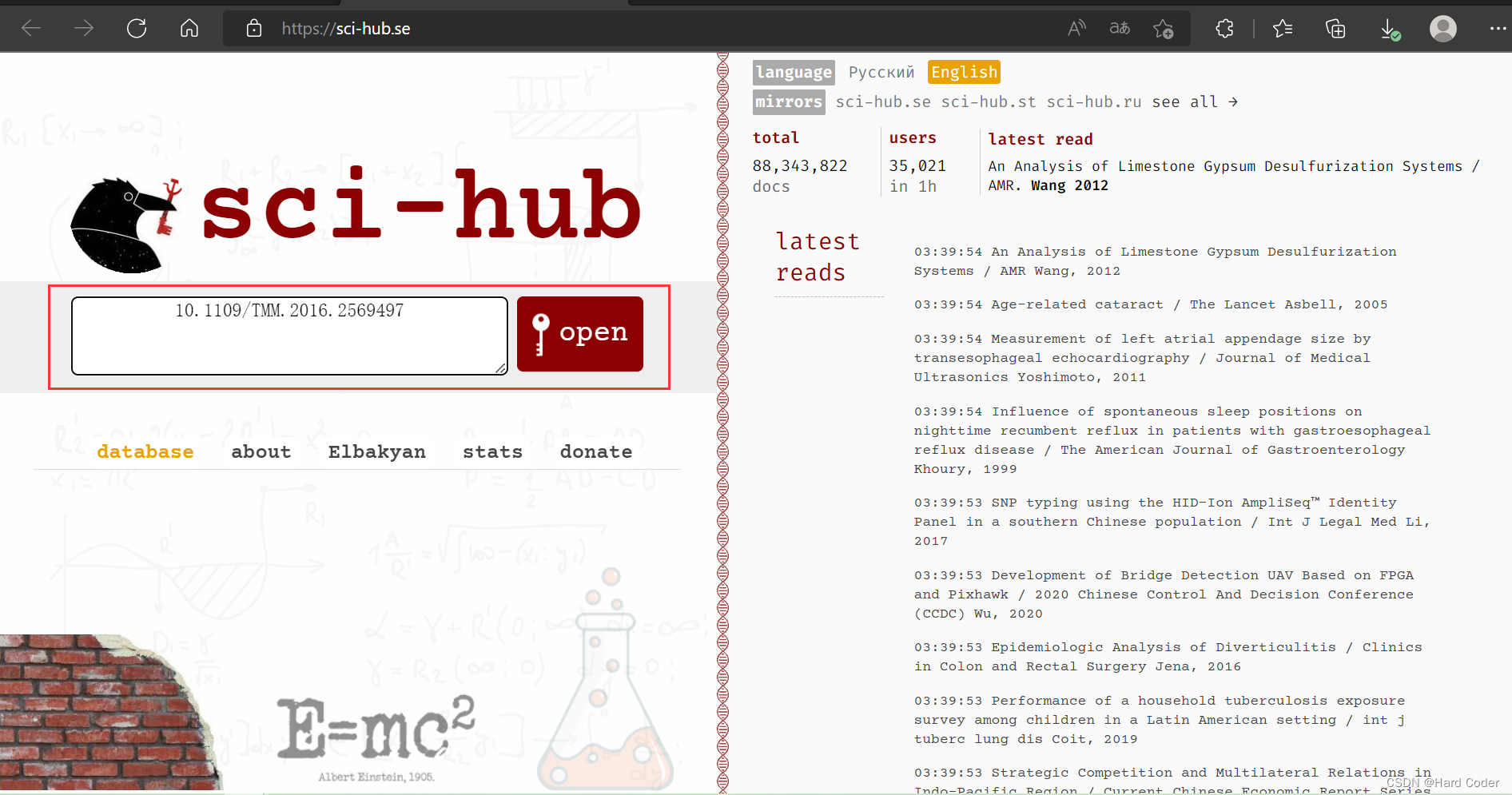Screen dimensions: 1512x795
Task: Click the key icon on open button
Action: coord(541,333)
